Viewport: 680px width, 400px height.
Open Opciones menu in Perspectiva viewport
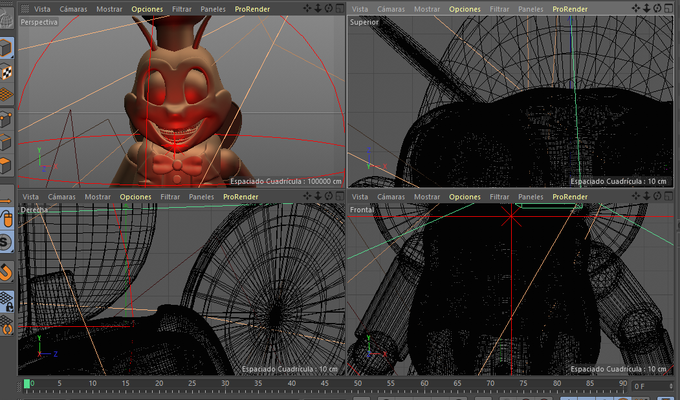(x=147, y=9)
